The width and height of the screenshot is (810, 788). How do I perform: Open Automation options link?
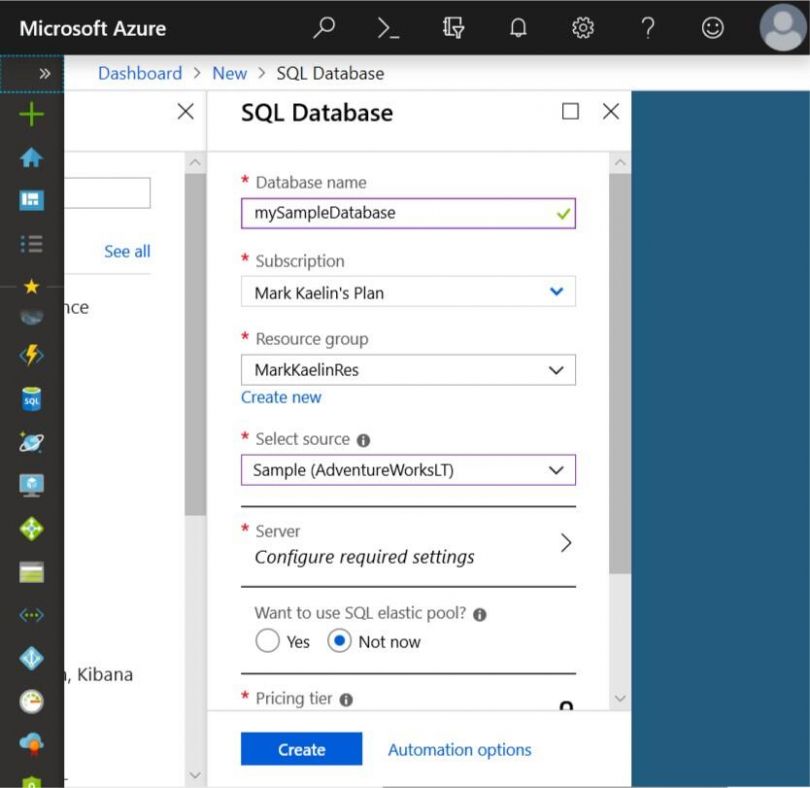pyautogui.click(x=459, y=748)
